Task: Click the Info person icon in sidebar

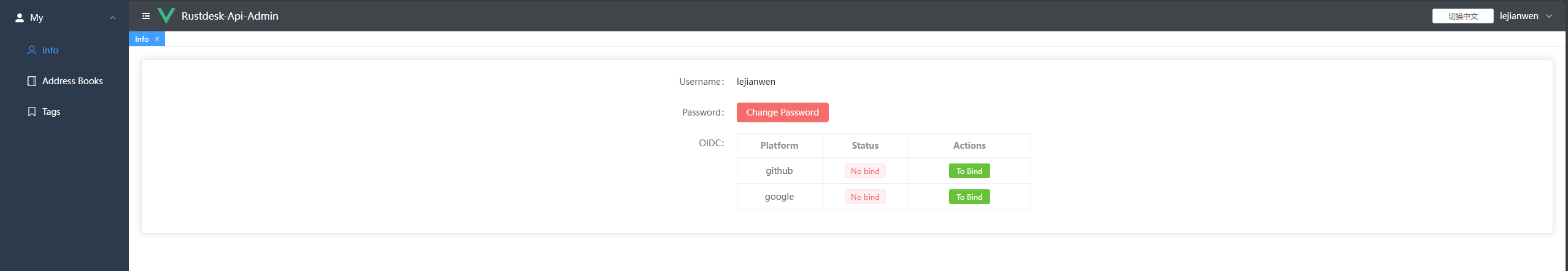Action: (32, 50)
